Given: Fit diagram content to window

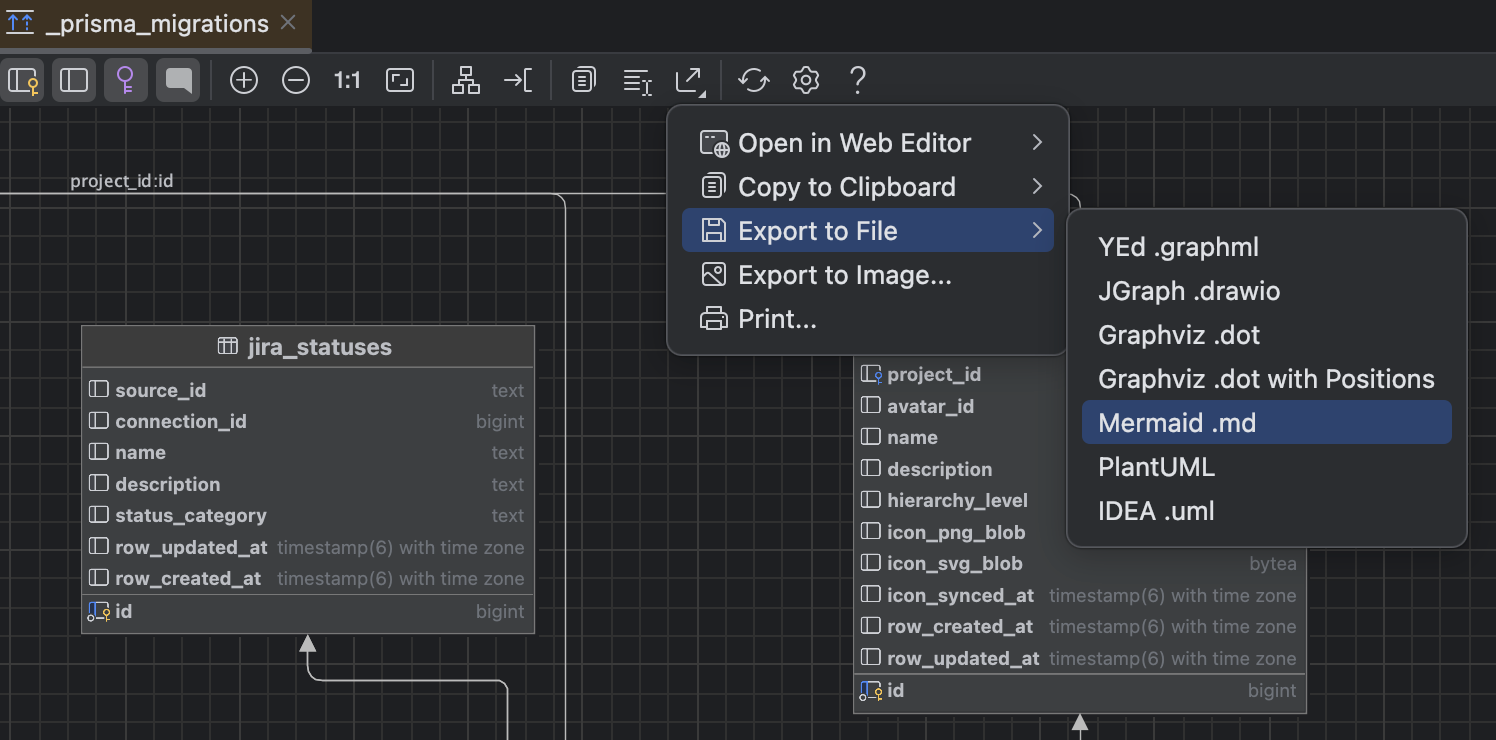Looking at the screenshot, I should [400, 80].
